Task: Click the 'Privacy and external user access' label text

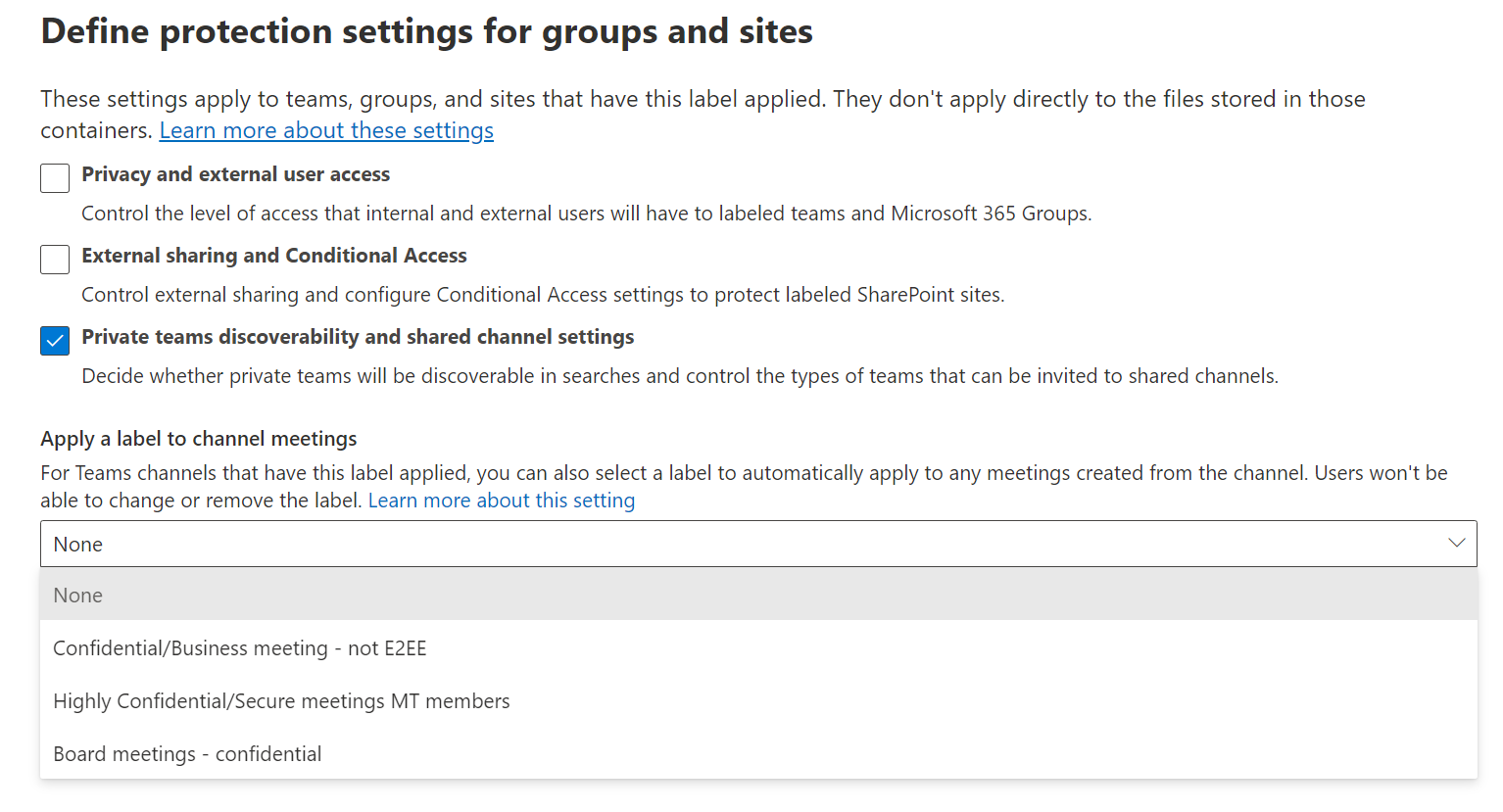Action: [235, 174]
